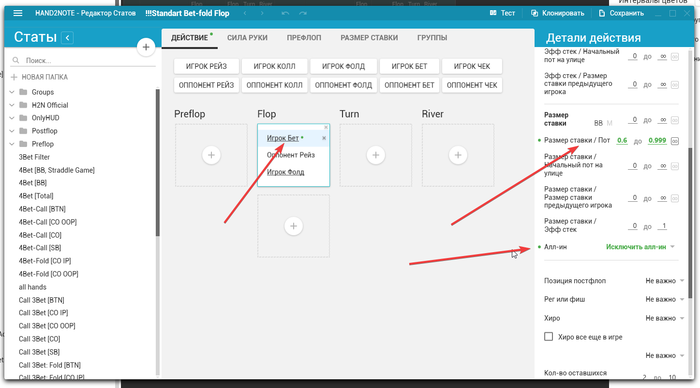Open the Call 3Bet [SB] stat
Viewport: 700px width, 388px height.
coord(39,352)
